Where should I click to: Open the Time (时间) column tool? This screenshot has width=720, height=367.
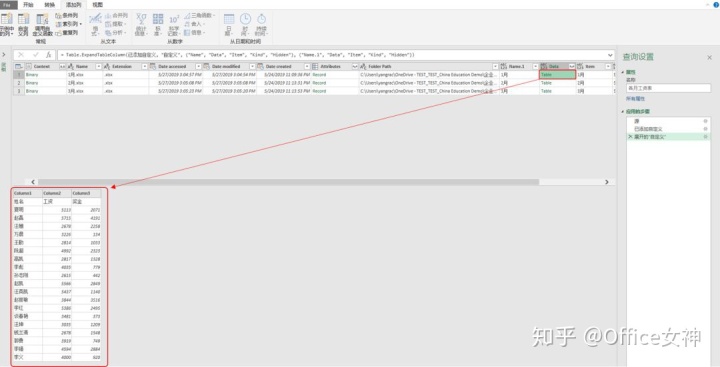(245, 24)
